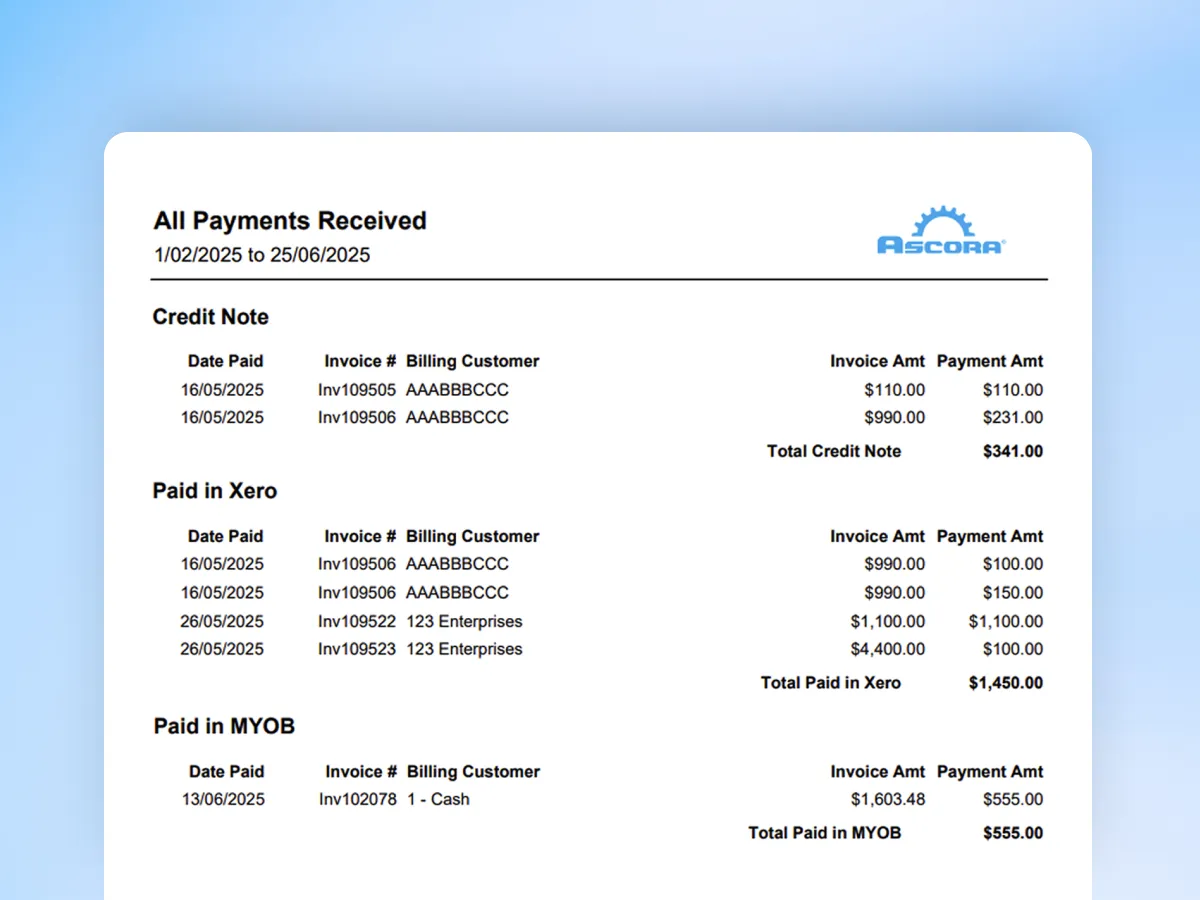Click the Billing Customer header in Xero section
The height and width of the screenshot is (900, 1200).
pos(473,536)
